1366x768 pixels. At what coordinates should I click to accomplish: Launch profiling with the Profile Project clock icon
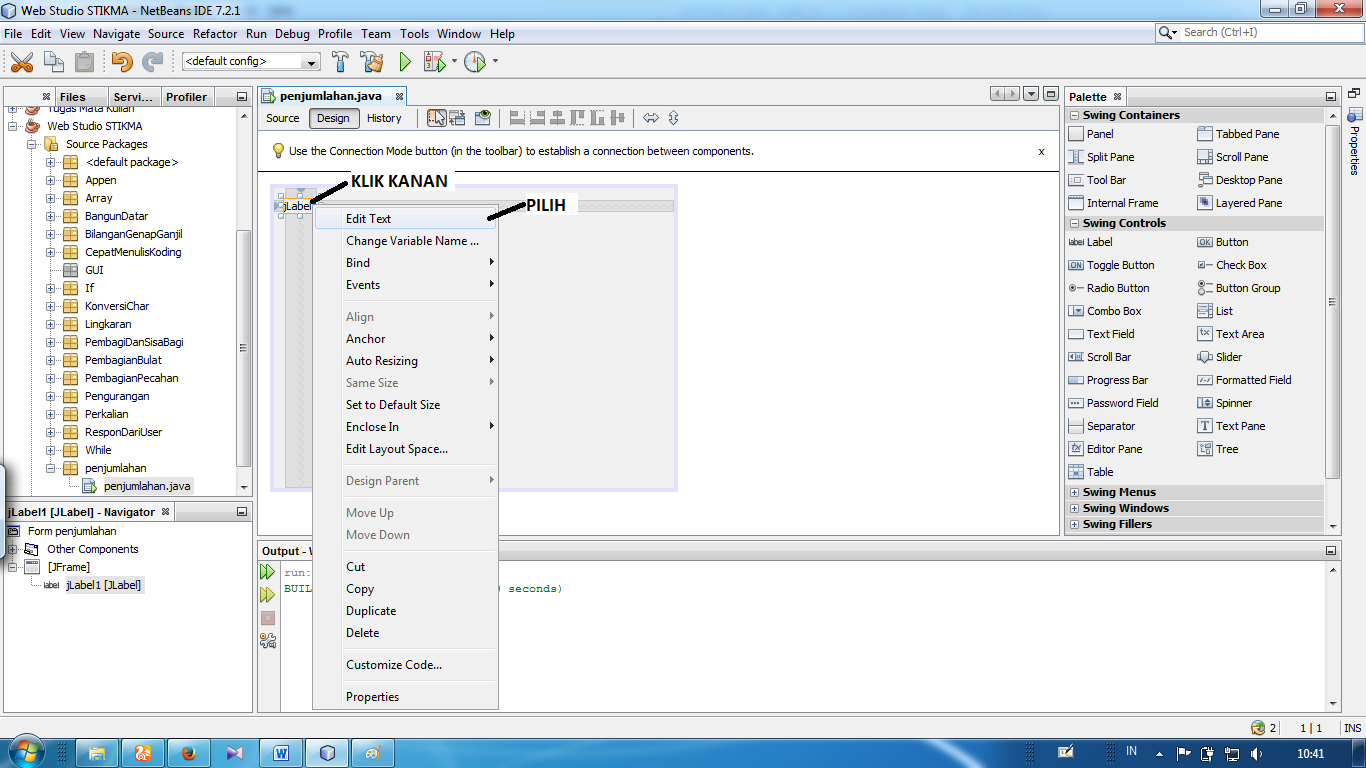click(472, 61)
